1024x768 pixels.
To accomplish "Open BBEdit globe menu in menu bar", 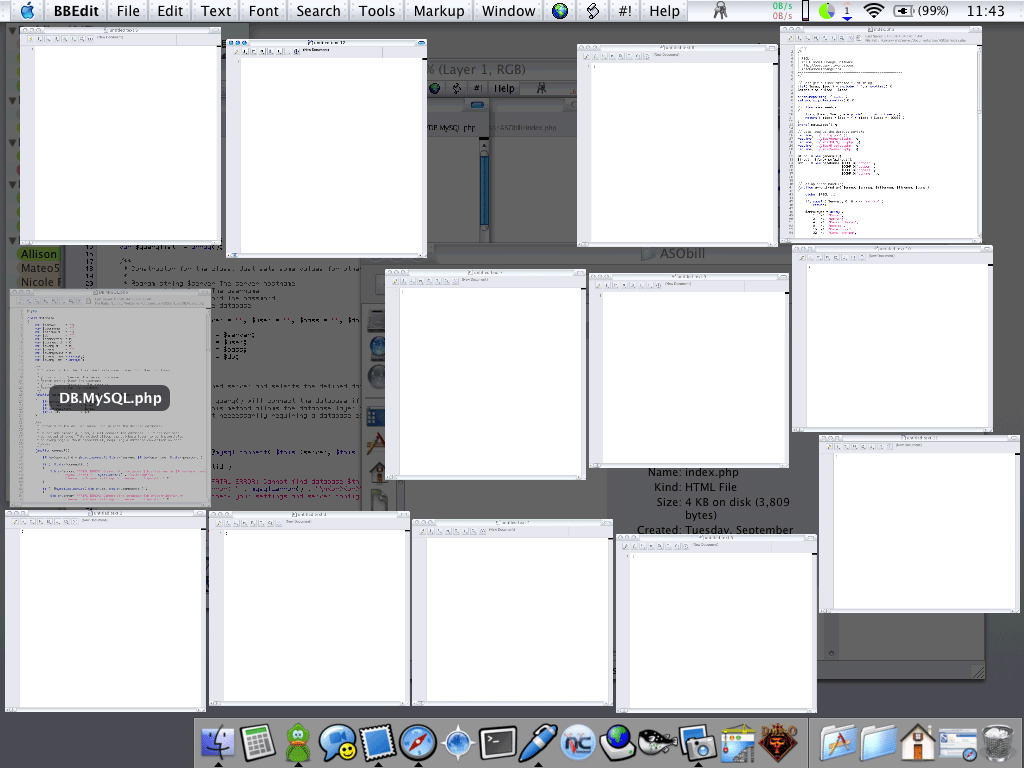I will point(560,11).
